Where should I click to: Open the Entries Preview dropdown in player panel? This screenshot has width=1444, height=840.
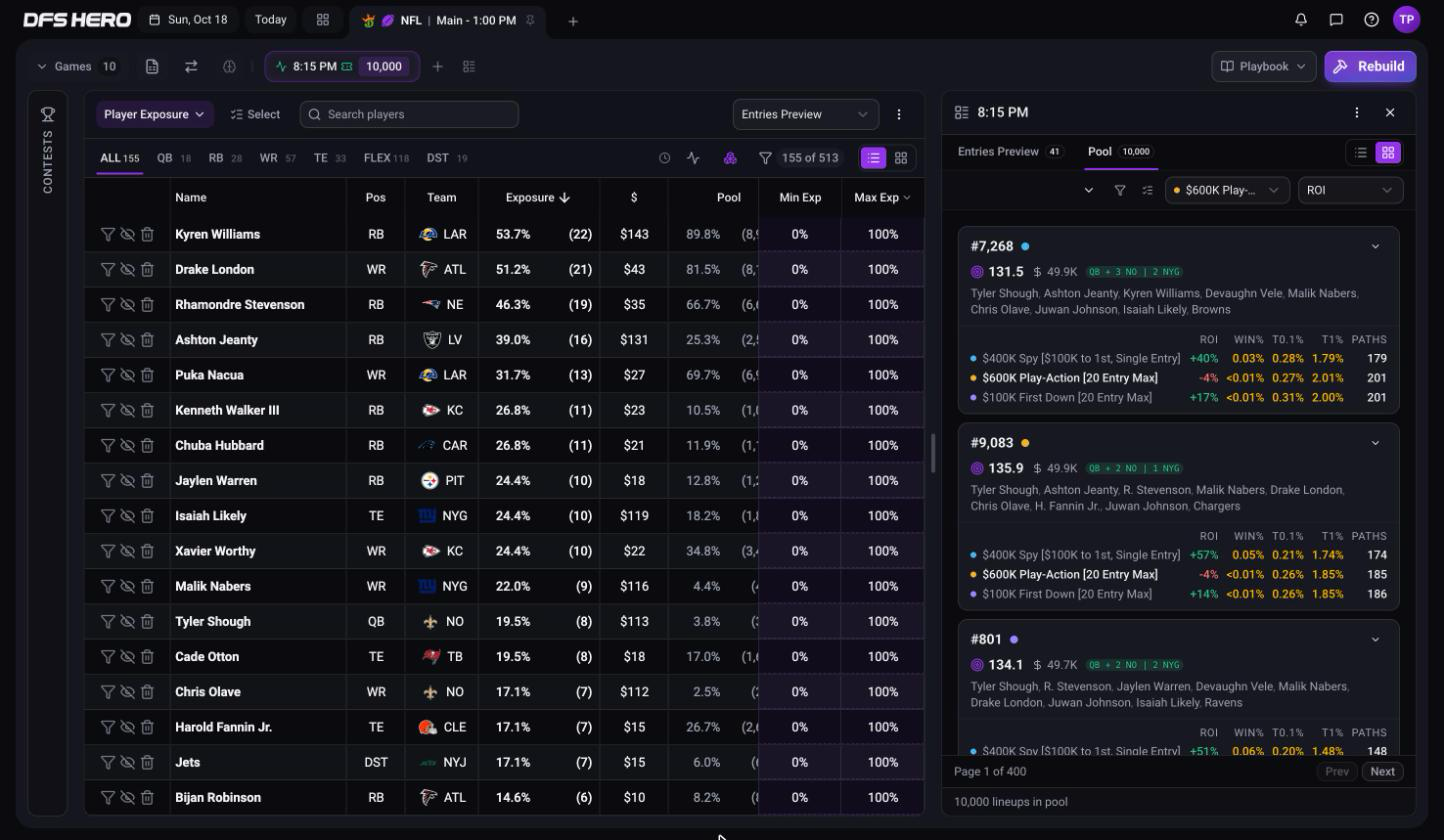pyautogui.click(x=805, y=114)
